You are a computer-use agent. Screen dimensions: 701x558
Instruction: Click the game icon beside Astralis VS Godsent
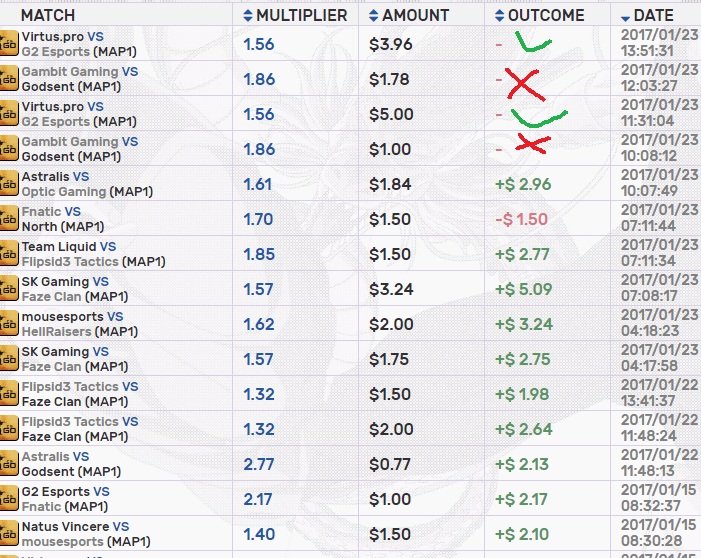point(8,463)
